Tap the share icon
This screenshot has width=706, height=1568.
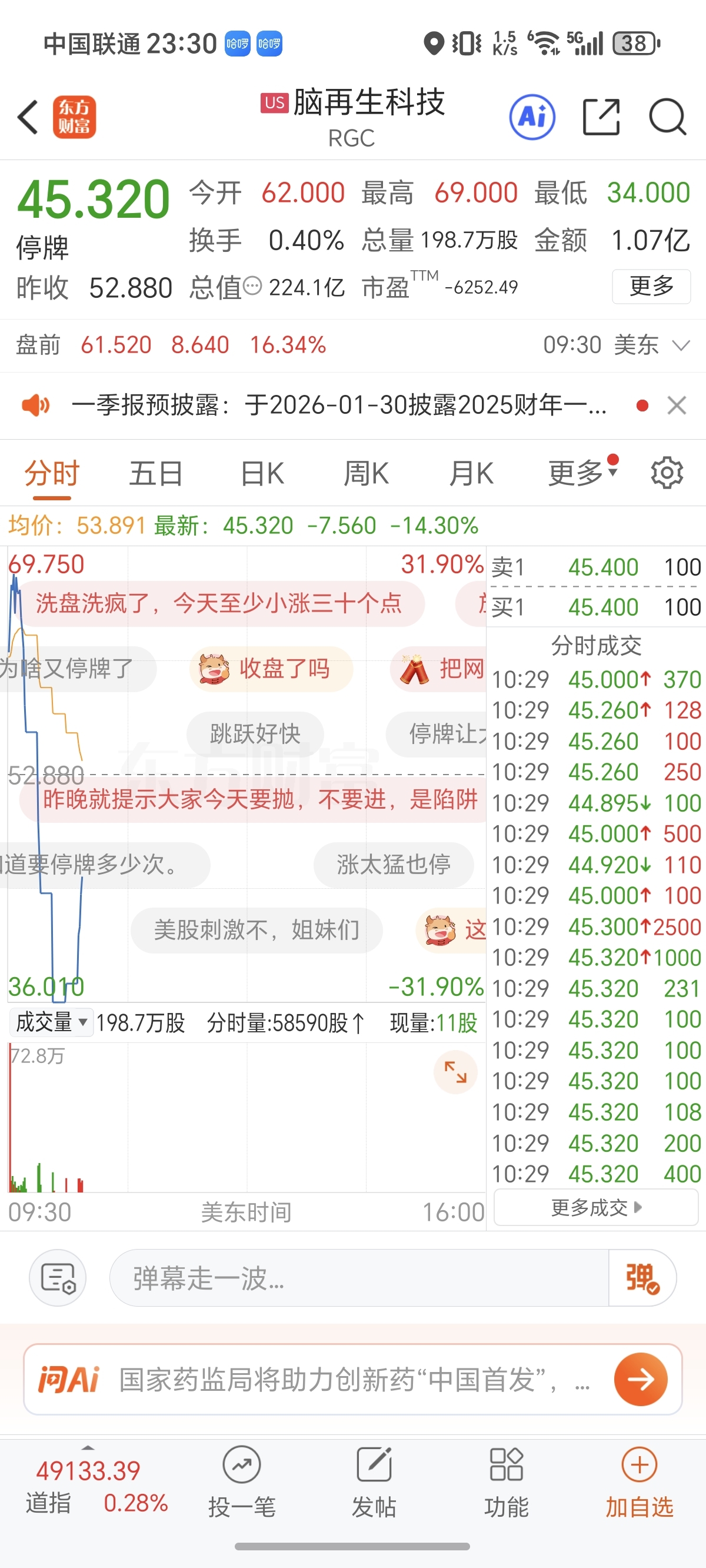(601, 117)
